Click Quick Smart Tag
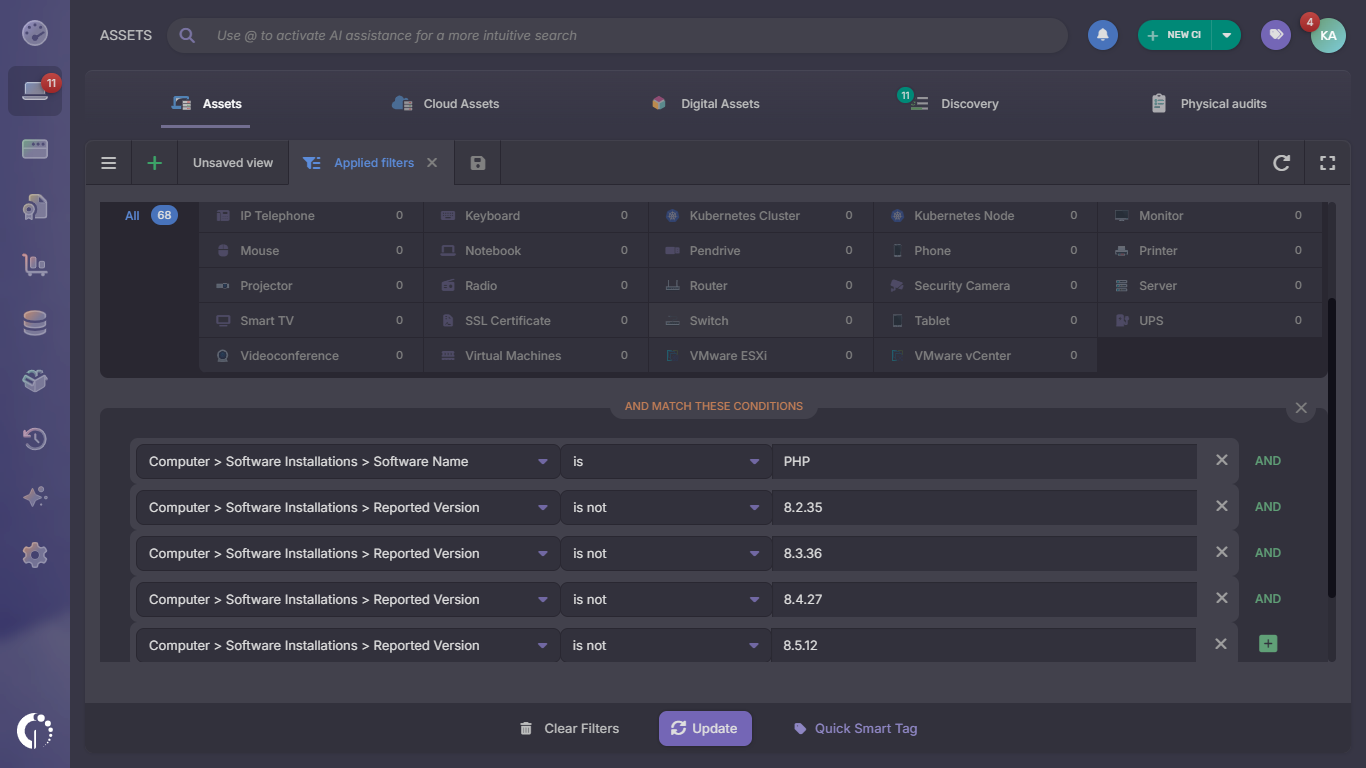This screenshot has height=768, width=1366. tap(855, 728)
